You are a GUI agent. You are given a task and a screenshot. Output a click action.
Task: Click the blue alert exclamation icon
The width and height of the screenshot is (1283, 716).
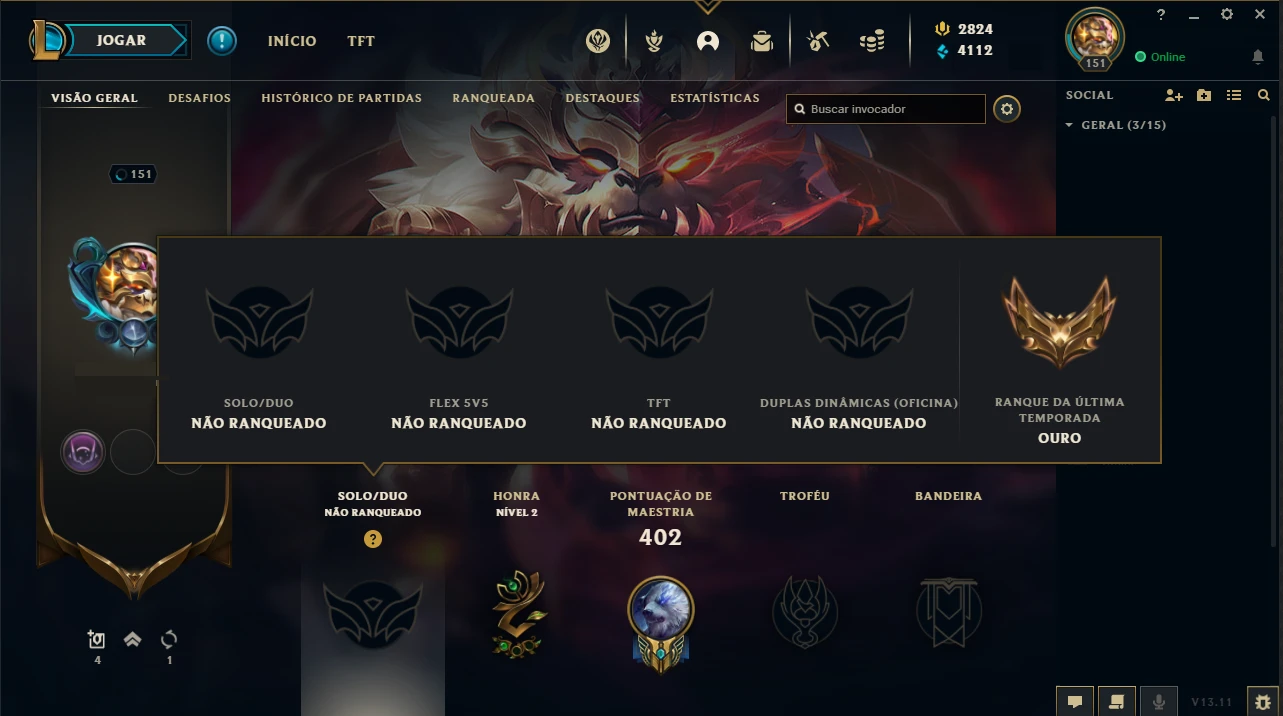[222, 41]
